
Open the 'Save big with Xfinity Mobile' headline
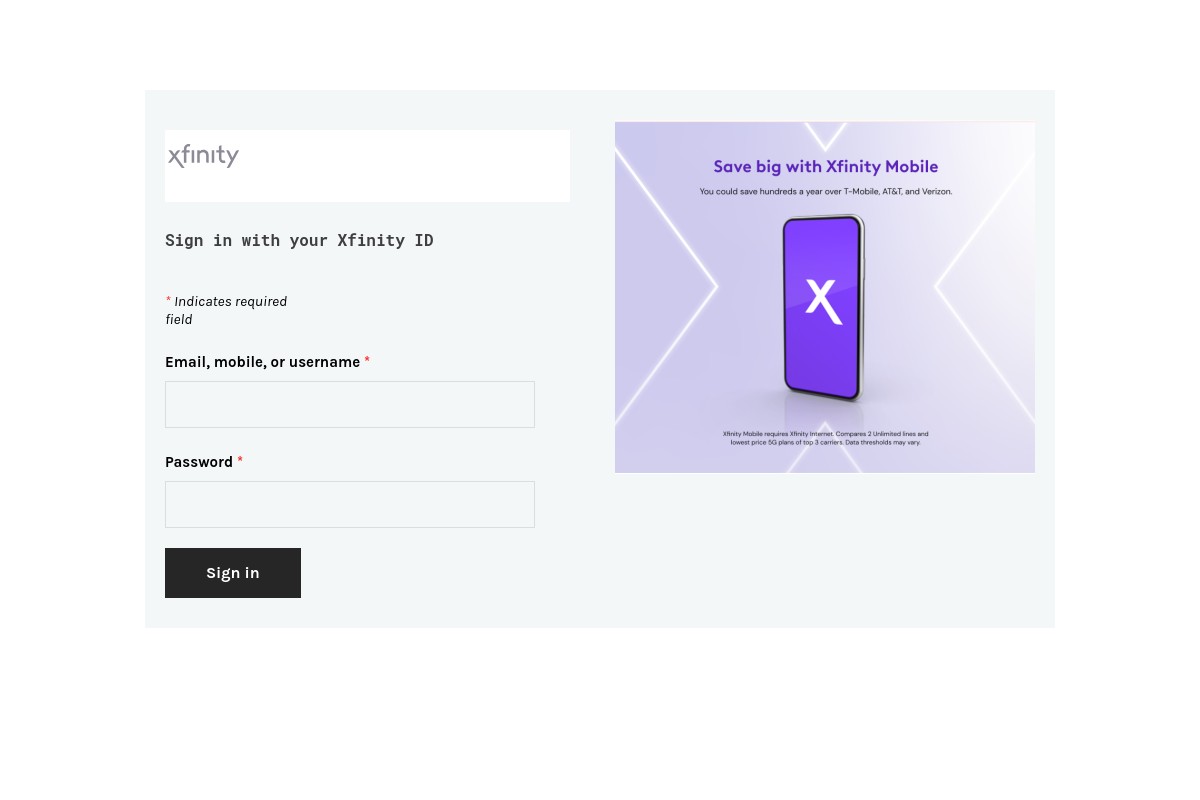point(826,167)
